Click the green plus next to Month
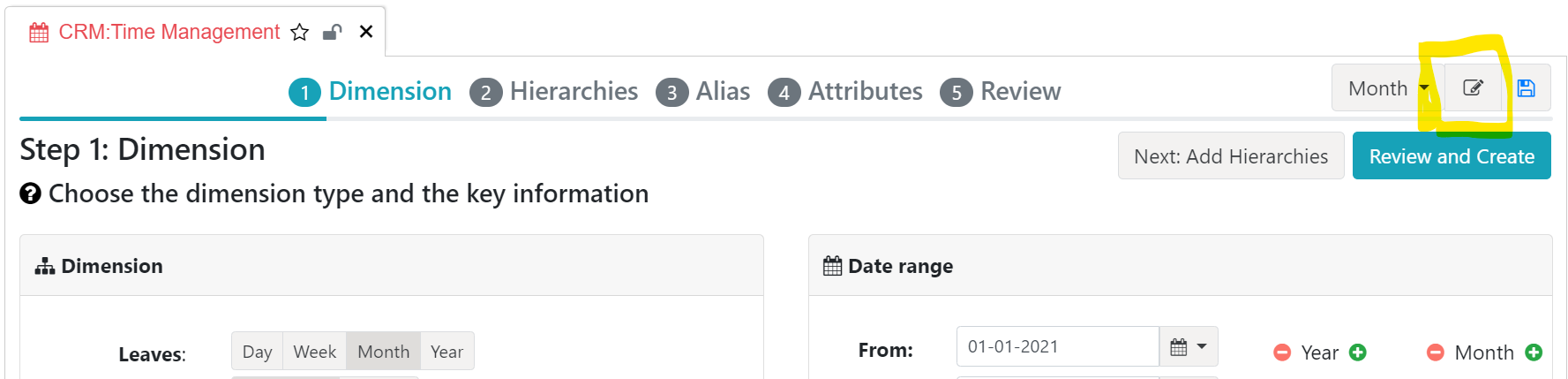This screenshot has height=379, width=1568. (1534, 352)
